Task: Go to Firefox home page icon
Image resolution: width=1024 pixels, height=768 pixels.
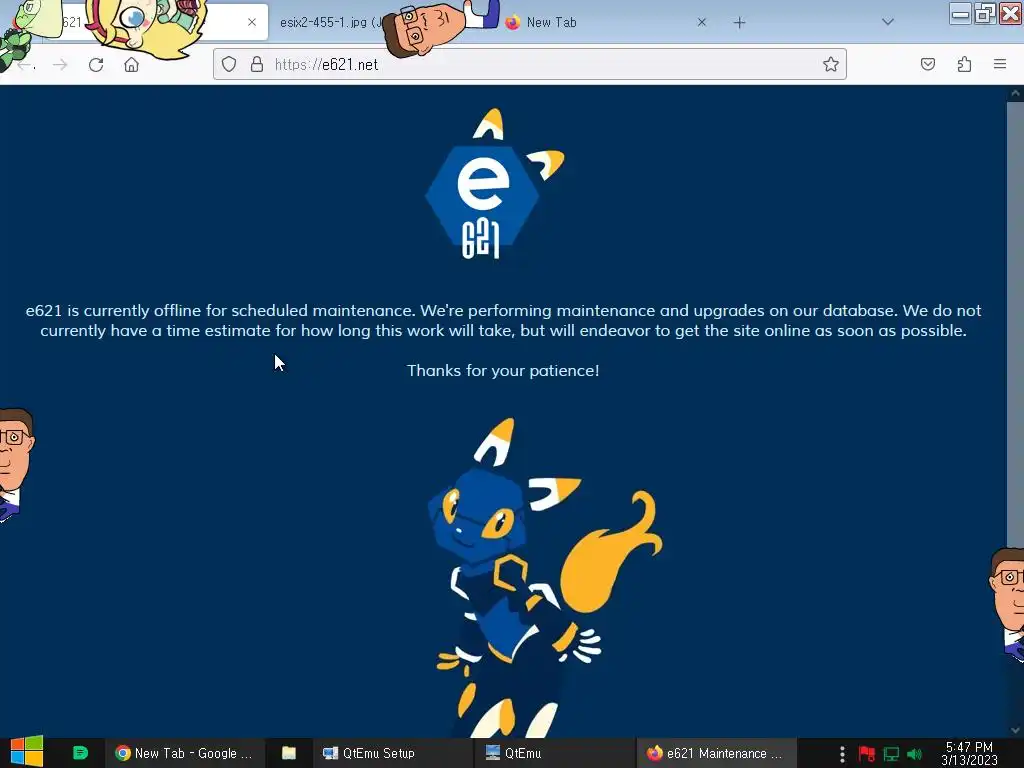Action: click(131, 65)
